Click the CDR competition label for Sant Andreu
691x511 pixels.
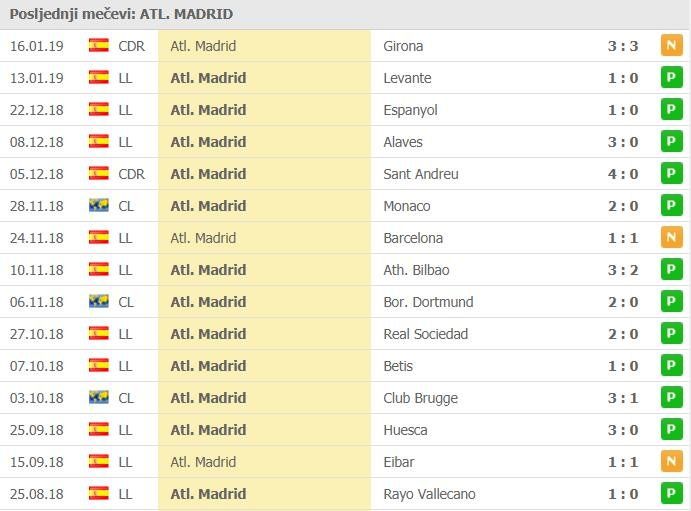point(131,174)
